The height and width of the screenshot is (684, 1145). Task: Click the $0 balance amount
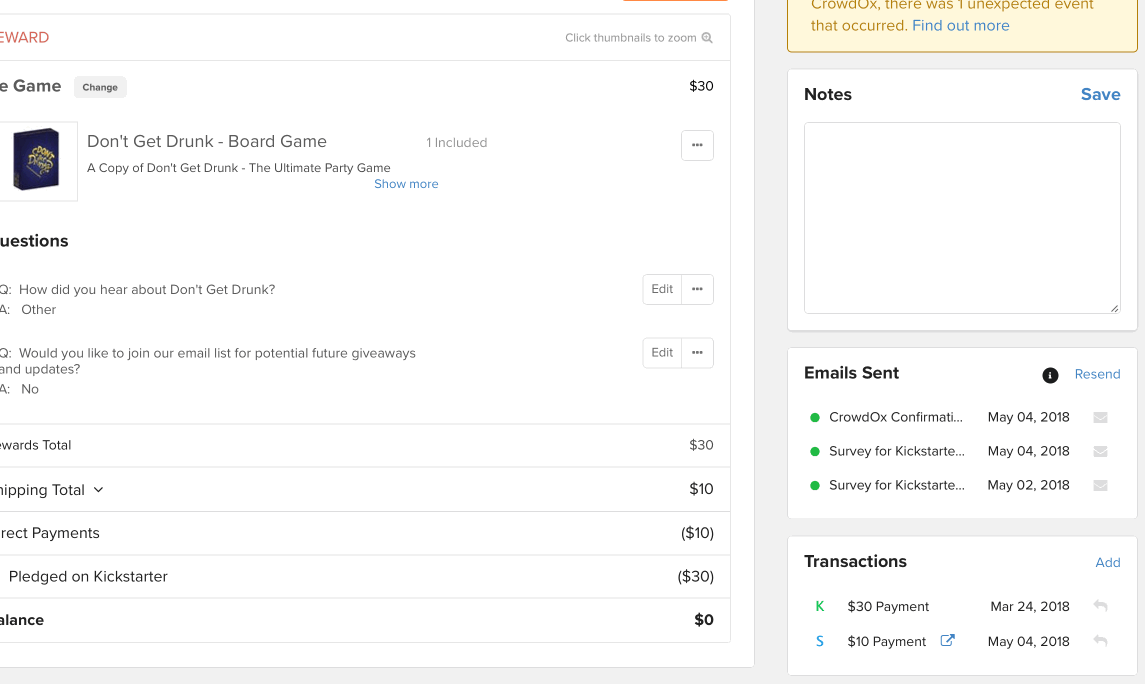(x=704, y=620)
